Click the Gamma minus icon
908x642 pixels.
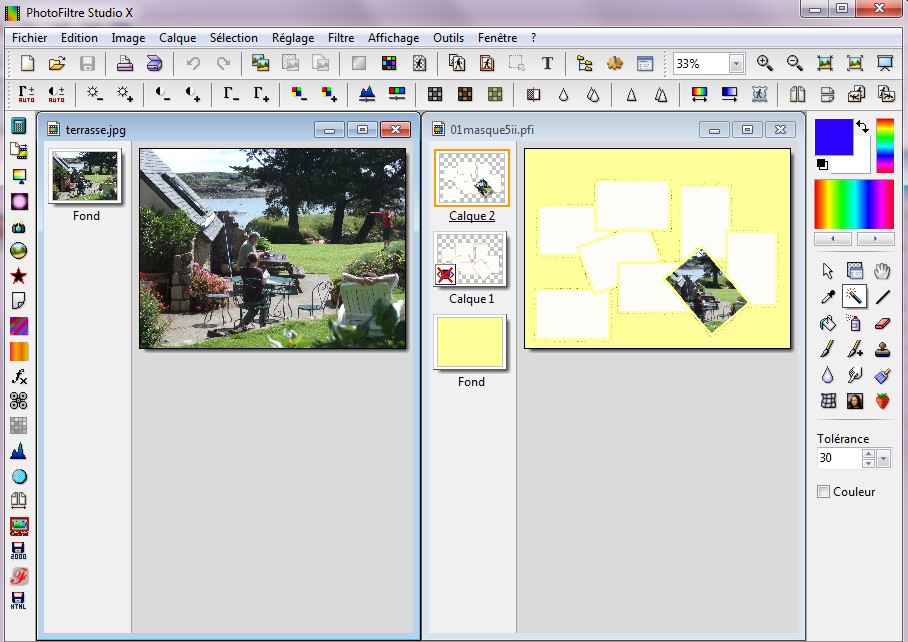coord(231,94)
